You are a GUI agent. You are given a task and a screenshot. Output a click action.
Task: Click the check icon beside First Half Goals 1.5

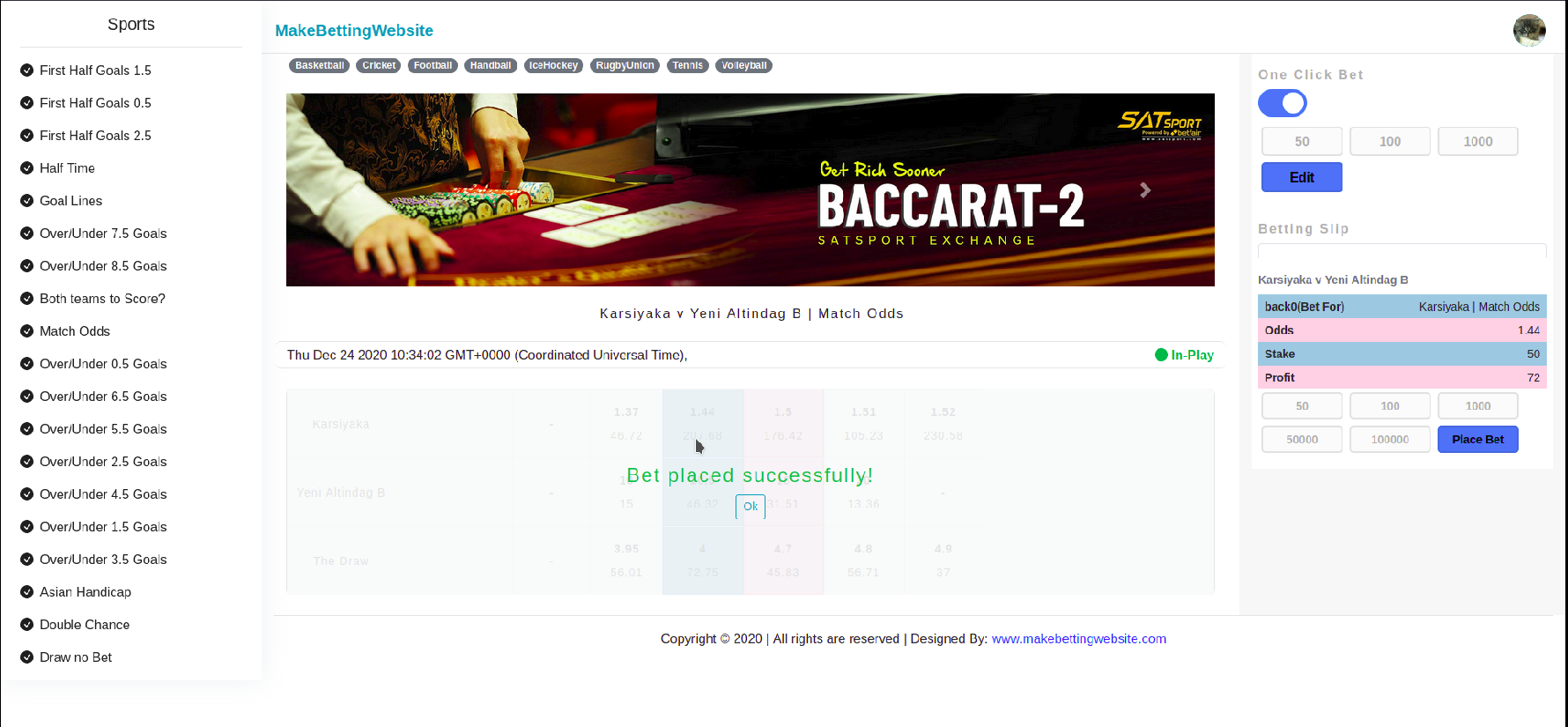click(26, 70)
